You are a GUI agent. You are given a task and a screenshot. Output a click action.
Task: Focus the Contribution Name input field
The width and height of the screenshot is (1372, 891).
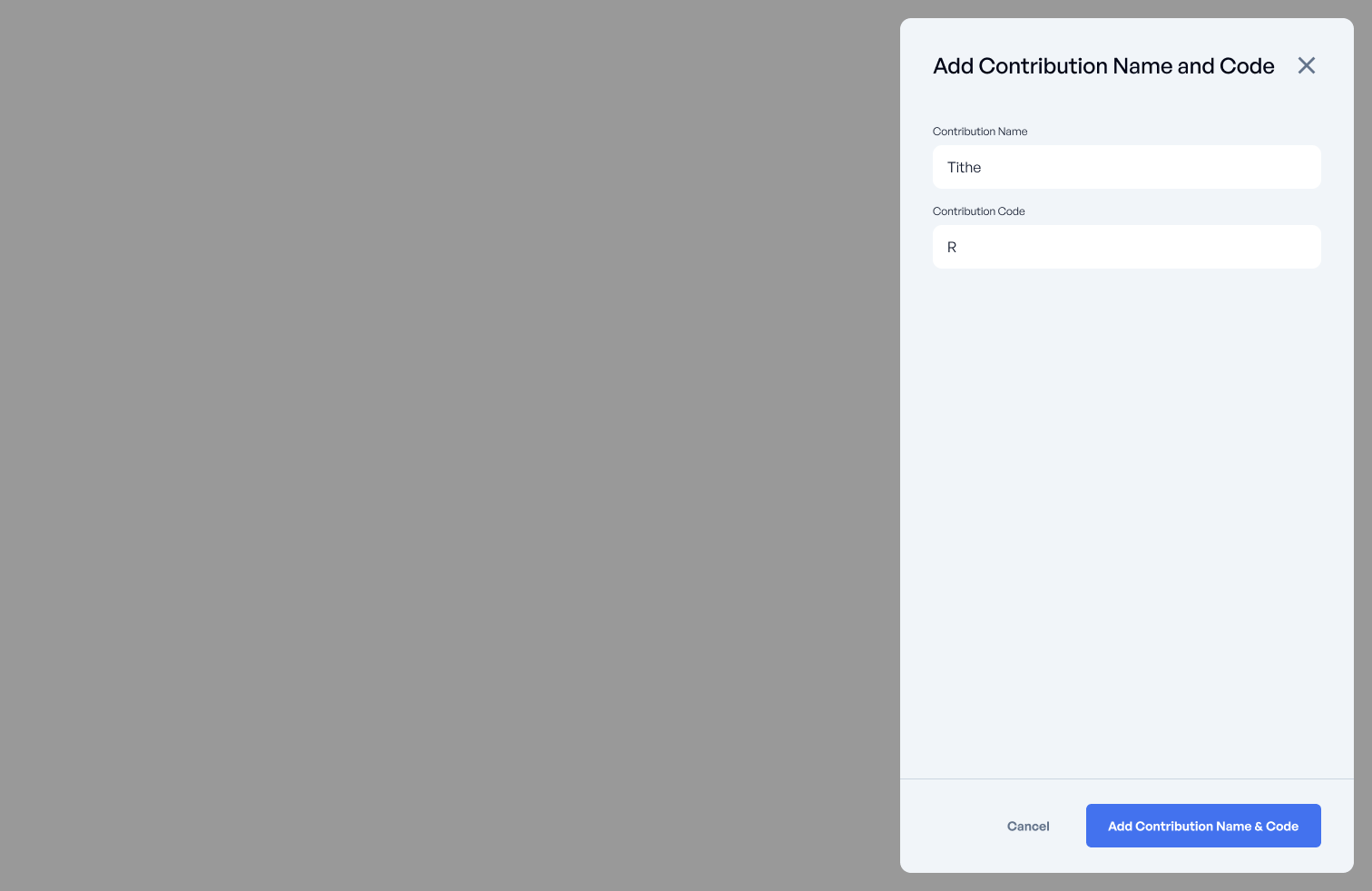(x=1125, y=167)
